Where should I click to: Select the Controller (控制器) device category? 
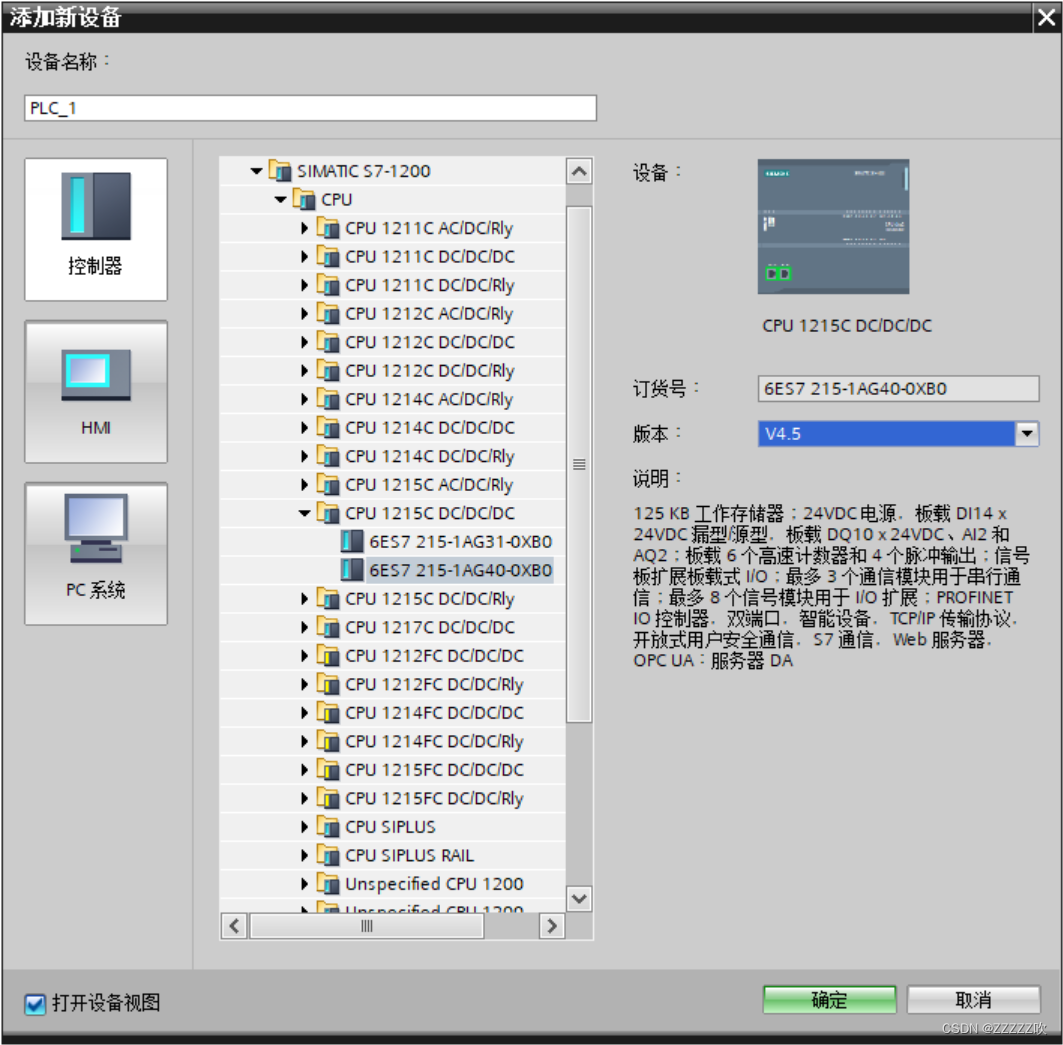pyautogui.click(x=96, y=229)
